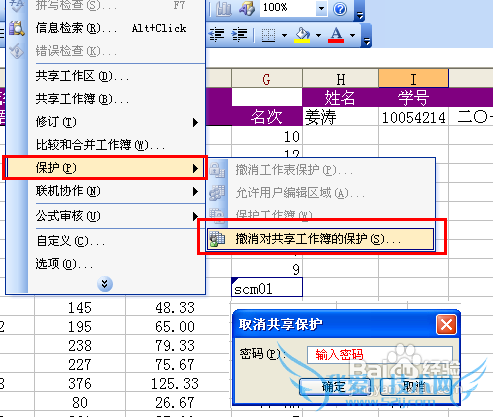Open the Borders dropdown arrow
This screenshot has width=493, height=417.
[284, 35]
